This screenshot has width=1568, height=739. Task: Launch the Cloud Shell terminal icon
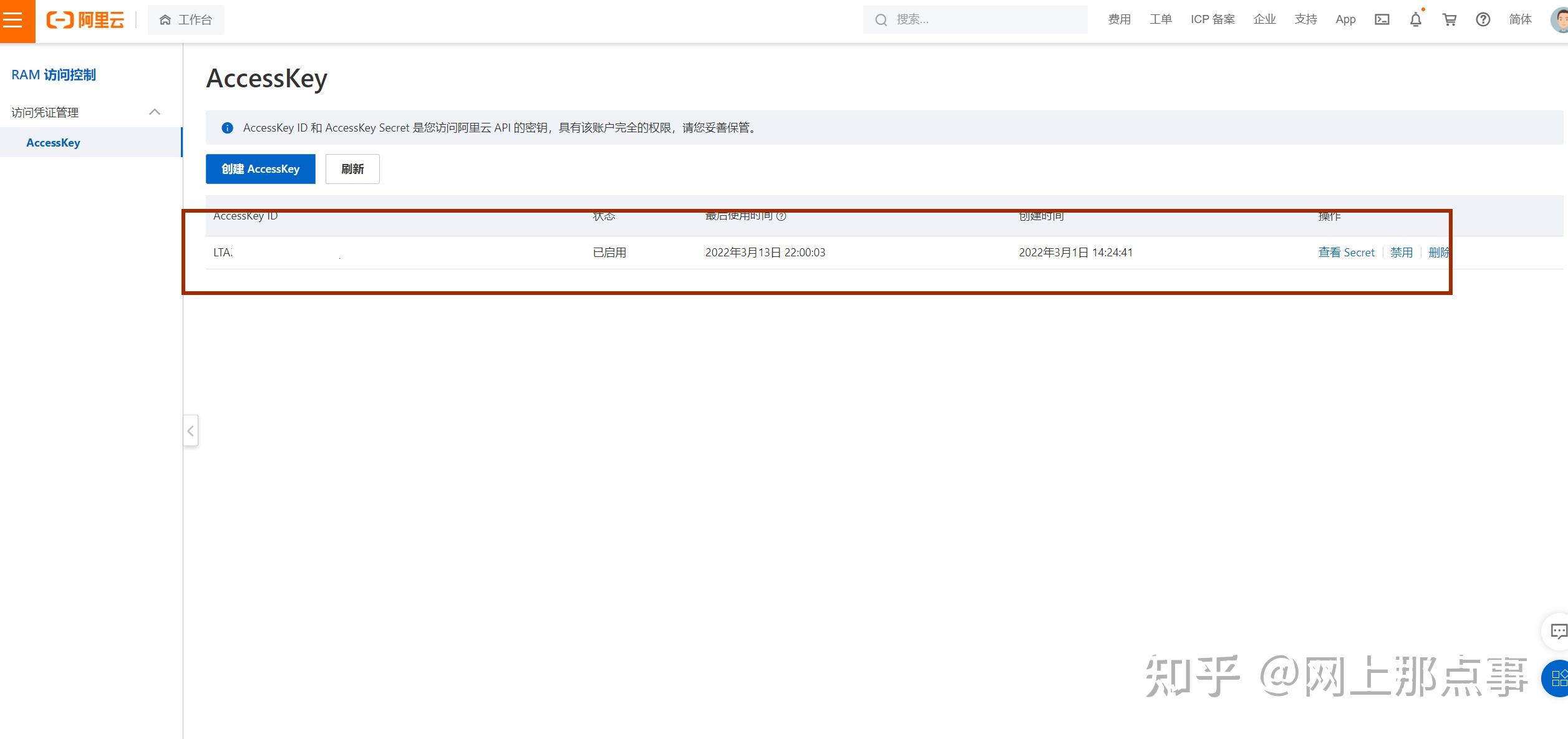point(1382,20)
